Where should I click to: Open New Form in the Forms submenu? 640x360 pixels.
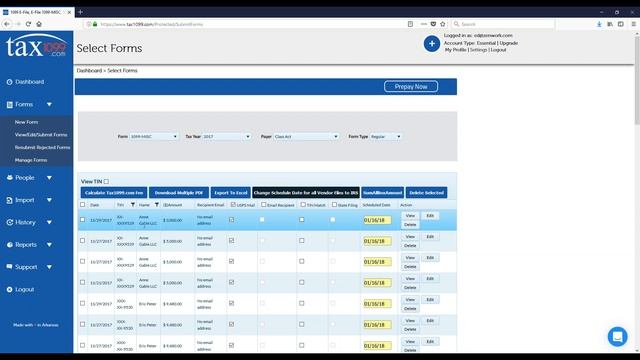click(27, 122)
